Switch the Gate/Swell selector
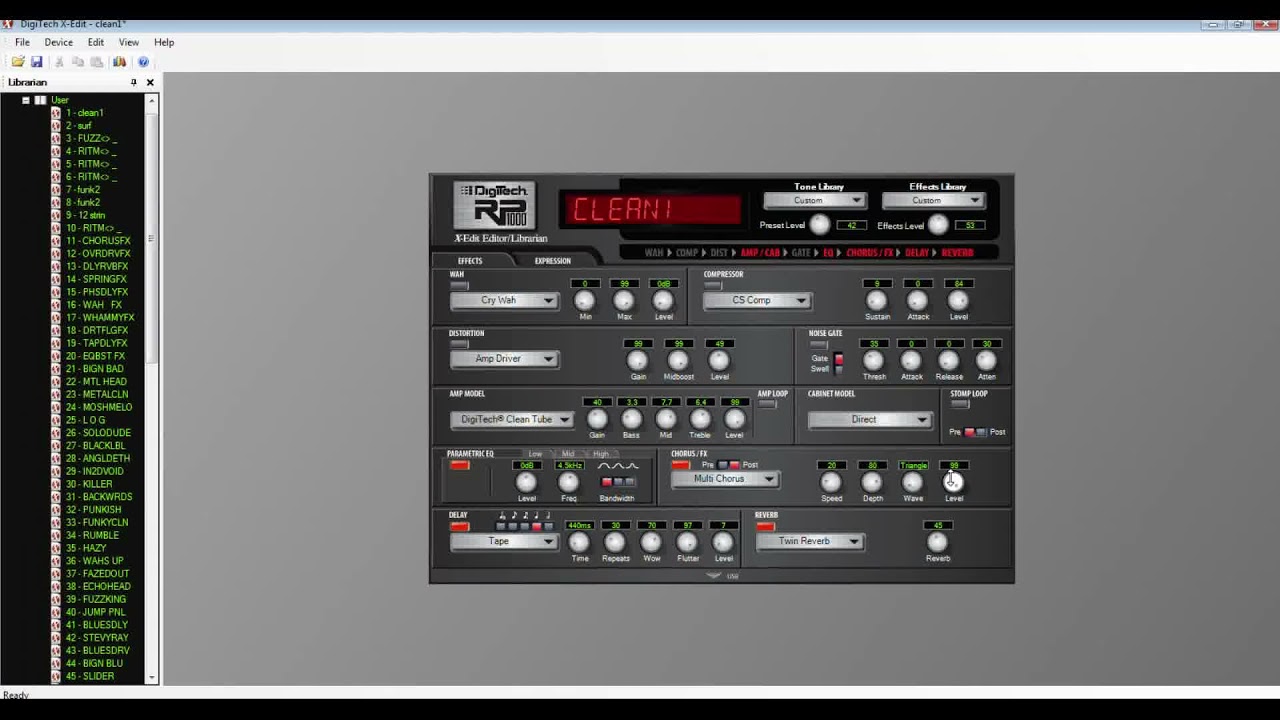1280x720 pixels. tap(838, 363)
